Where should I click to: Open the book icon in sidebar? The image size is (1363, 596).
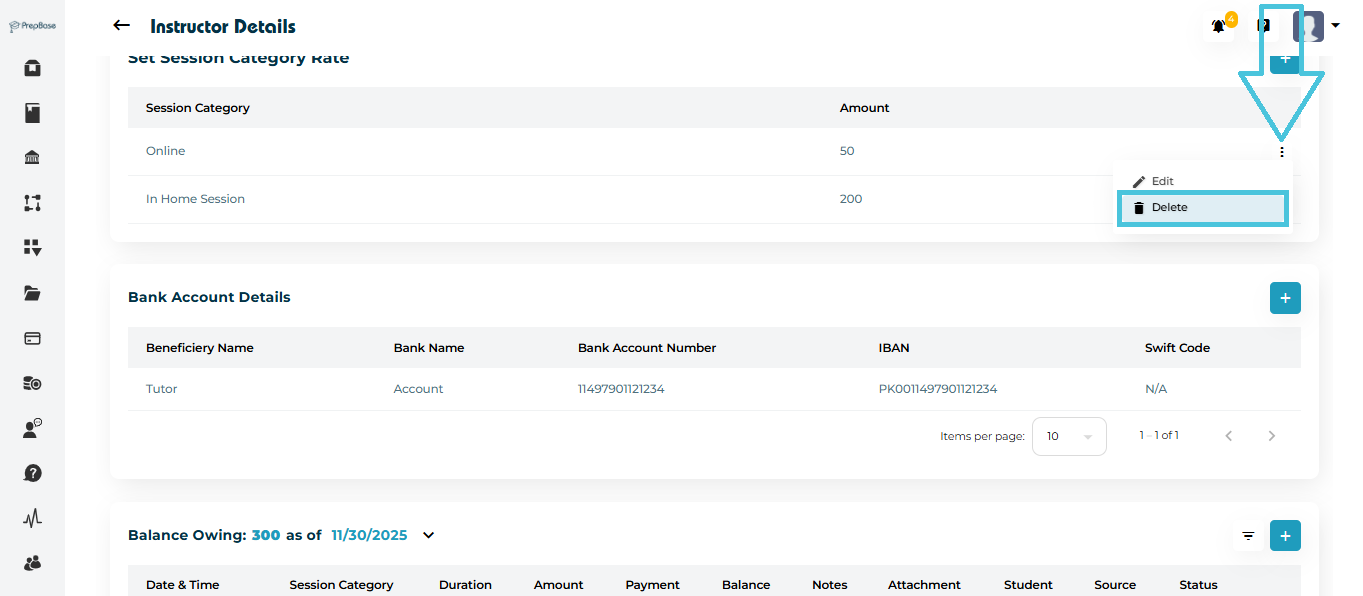pos(32,113)
